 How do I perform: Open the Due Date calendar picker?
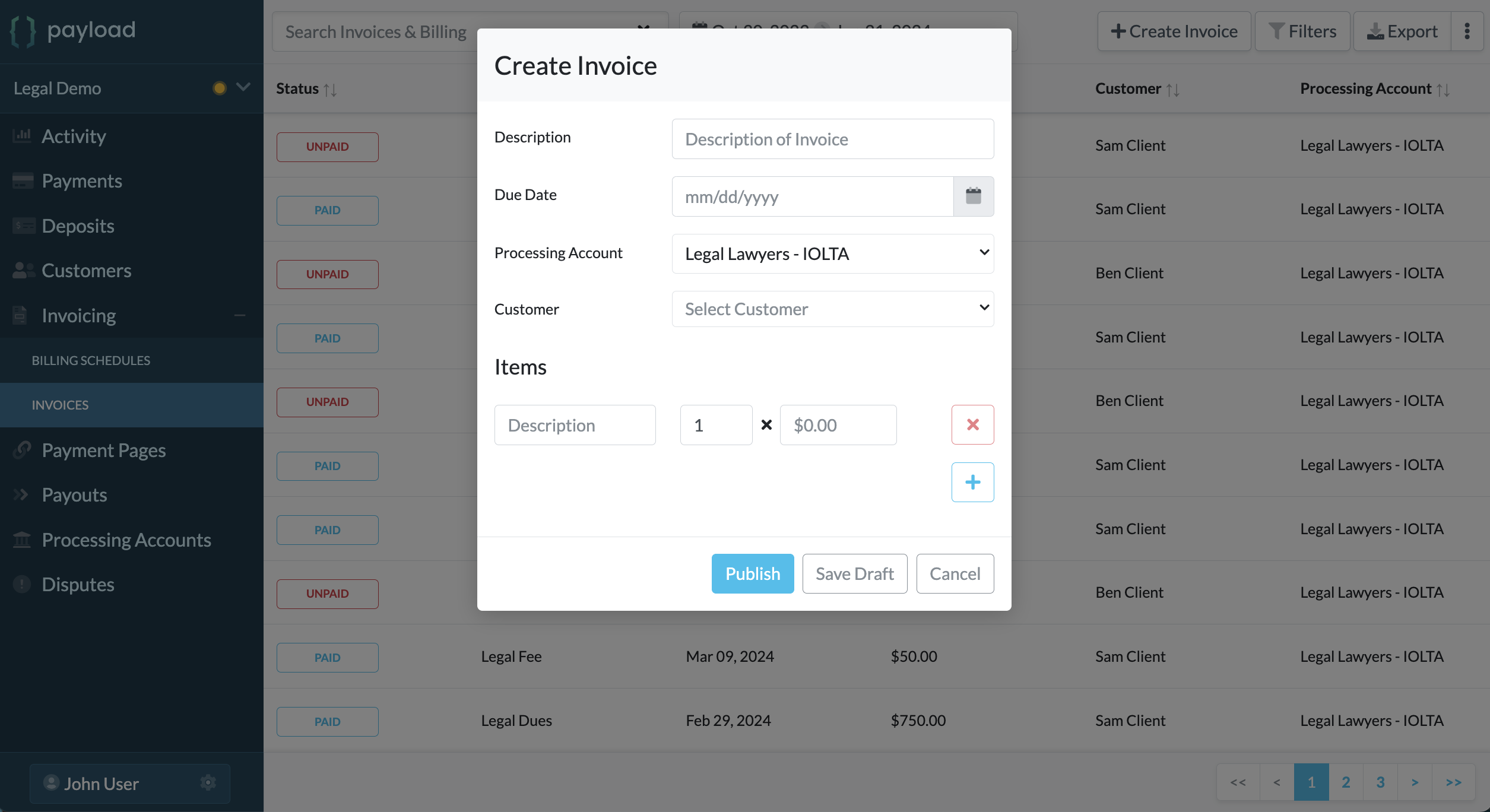[973, 196]
